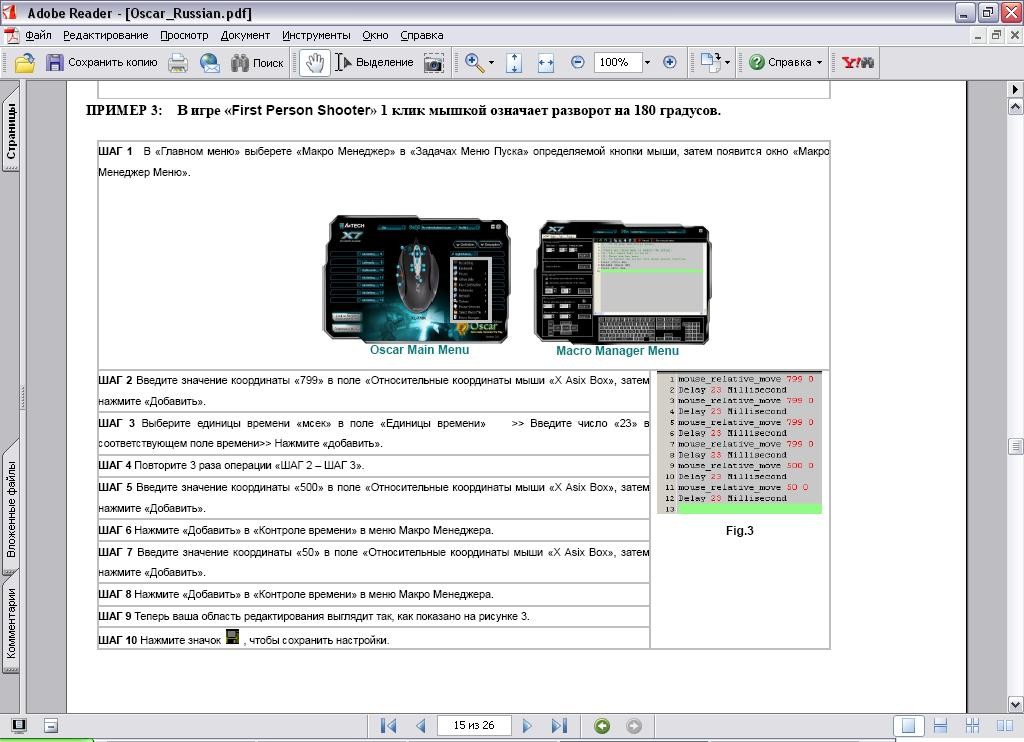The width and height of the screenshot is (1024, 742).
Task: Click the Oscar Main Menu screenshot image
Action: [x=417, y=279]
